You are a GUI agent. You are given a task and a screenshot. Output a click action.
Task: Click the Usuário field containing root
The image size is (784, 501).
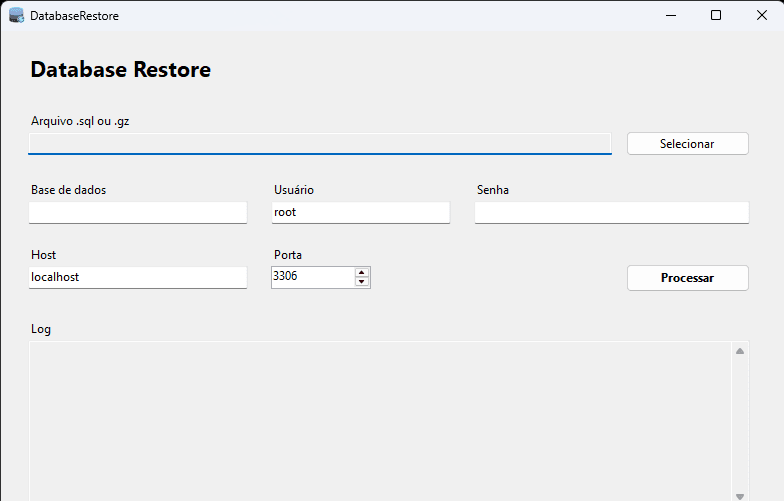tap(360, 212)
